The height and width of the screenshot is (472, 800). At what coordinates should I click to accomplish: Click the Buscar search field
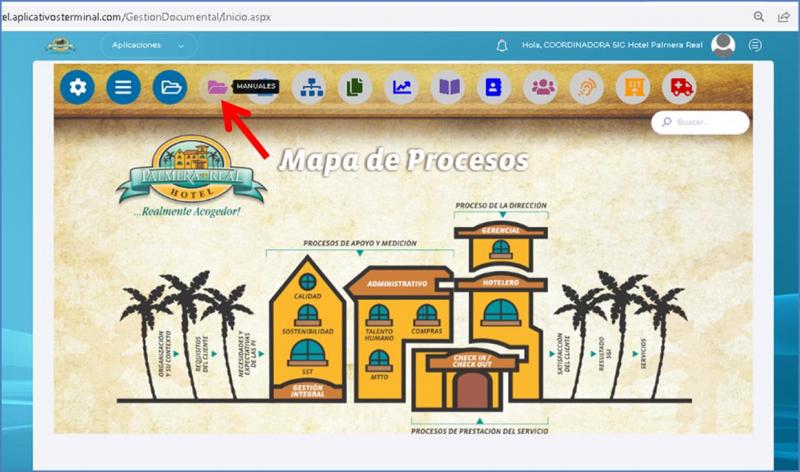705,122
